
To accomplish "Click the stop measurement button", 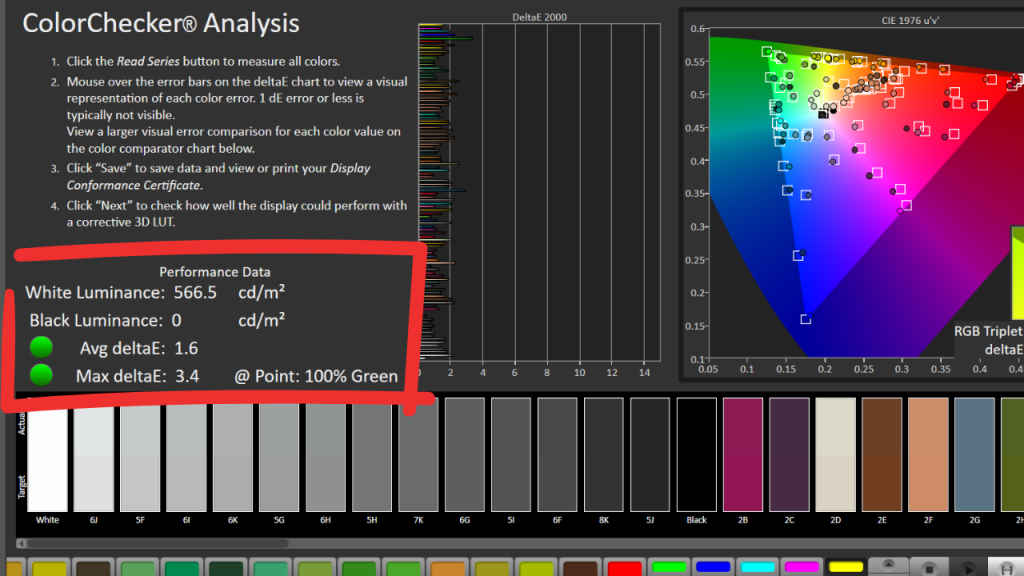I will 929,568.
